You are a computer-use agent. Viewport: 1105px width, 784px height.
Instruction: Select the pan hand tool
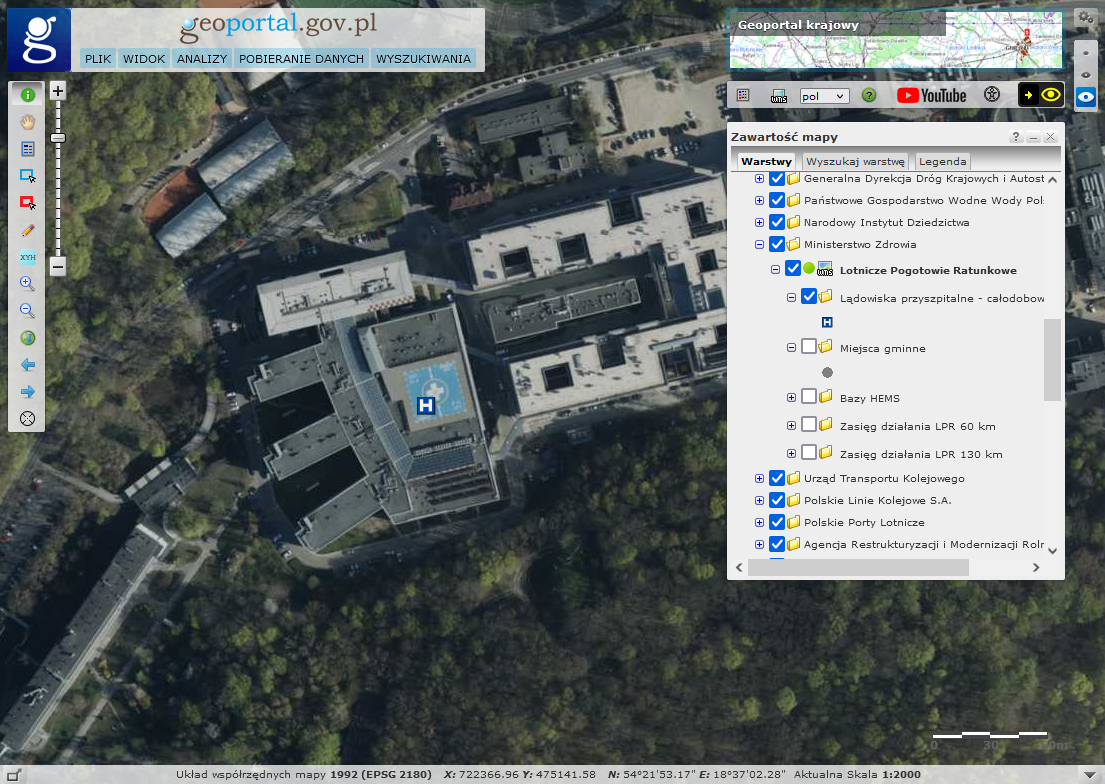click(x=27, y=122)
